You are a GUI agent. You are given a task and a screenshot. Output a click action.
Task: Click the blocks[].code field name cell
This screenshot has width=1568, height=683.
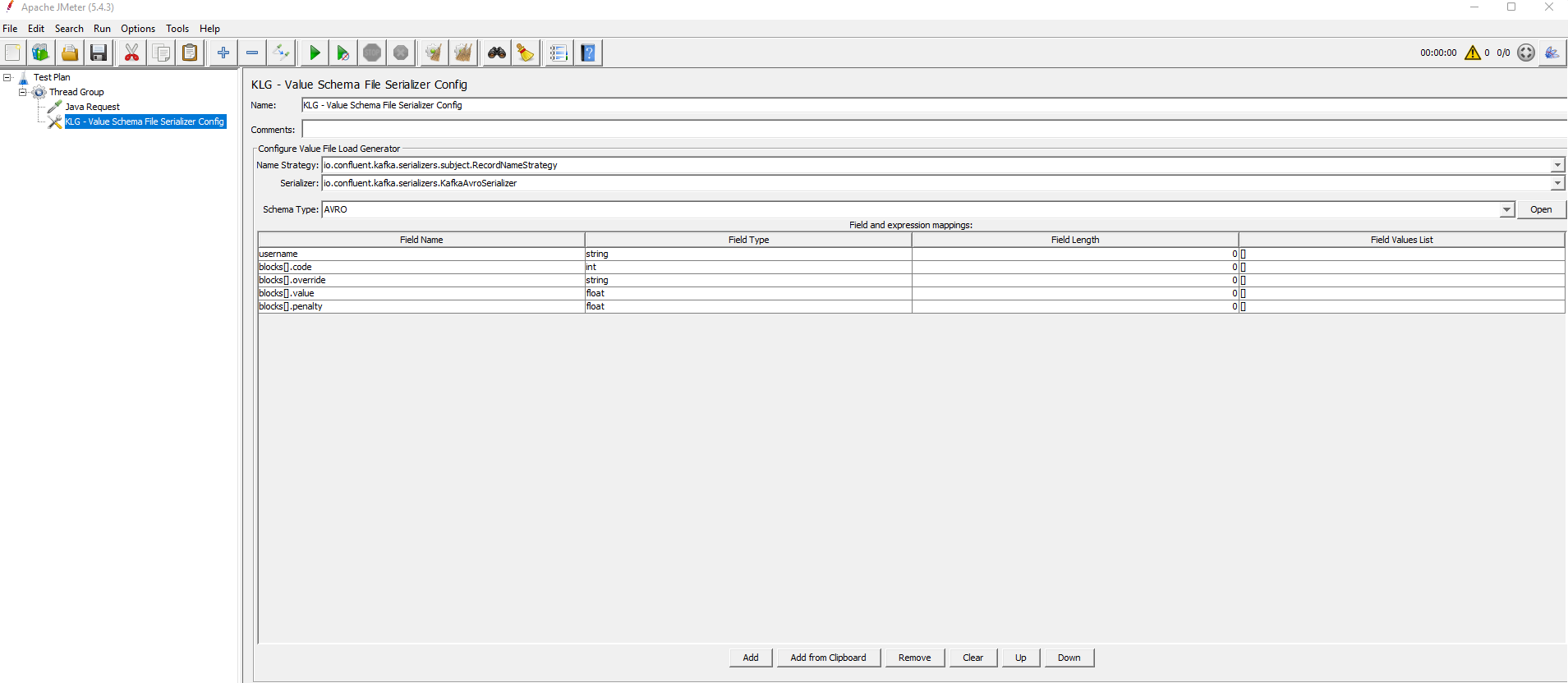[421, 267]
